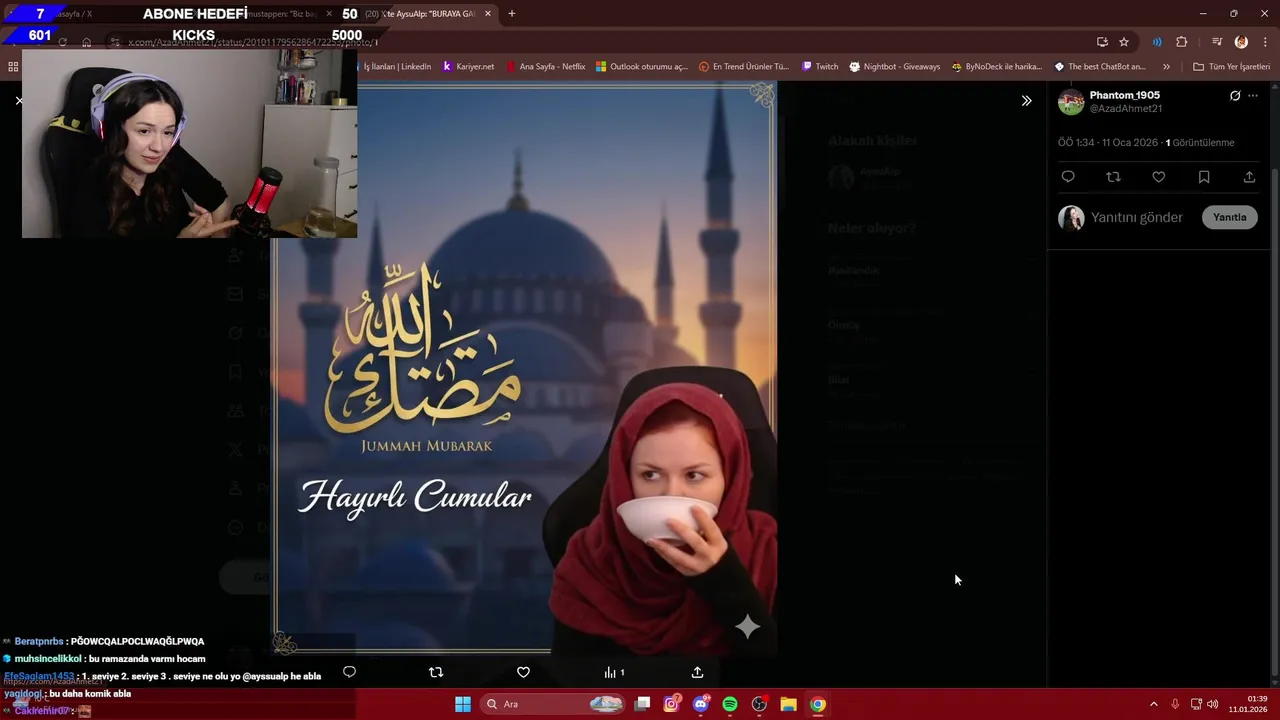This screenshot has width=1280, height=720.
Task: Click the taskbar Ara search box
Action: tap(552, 704)
